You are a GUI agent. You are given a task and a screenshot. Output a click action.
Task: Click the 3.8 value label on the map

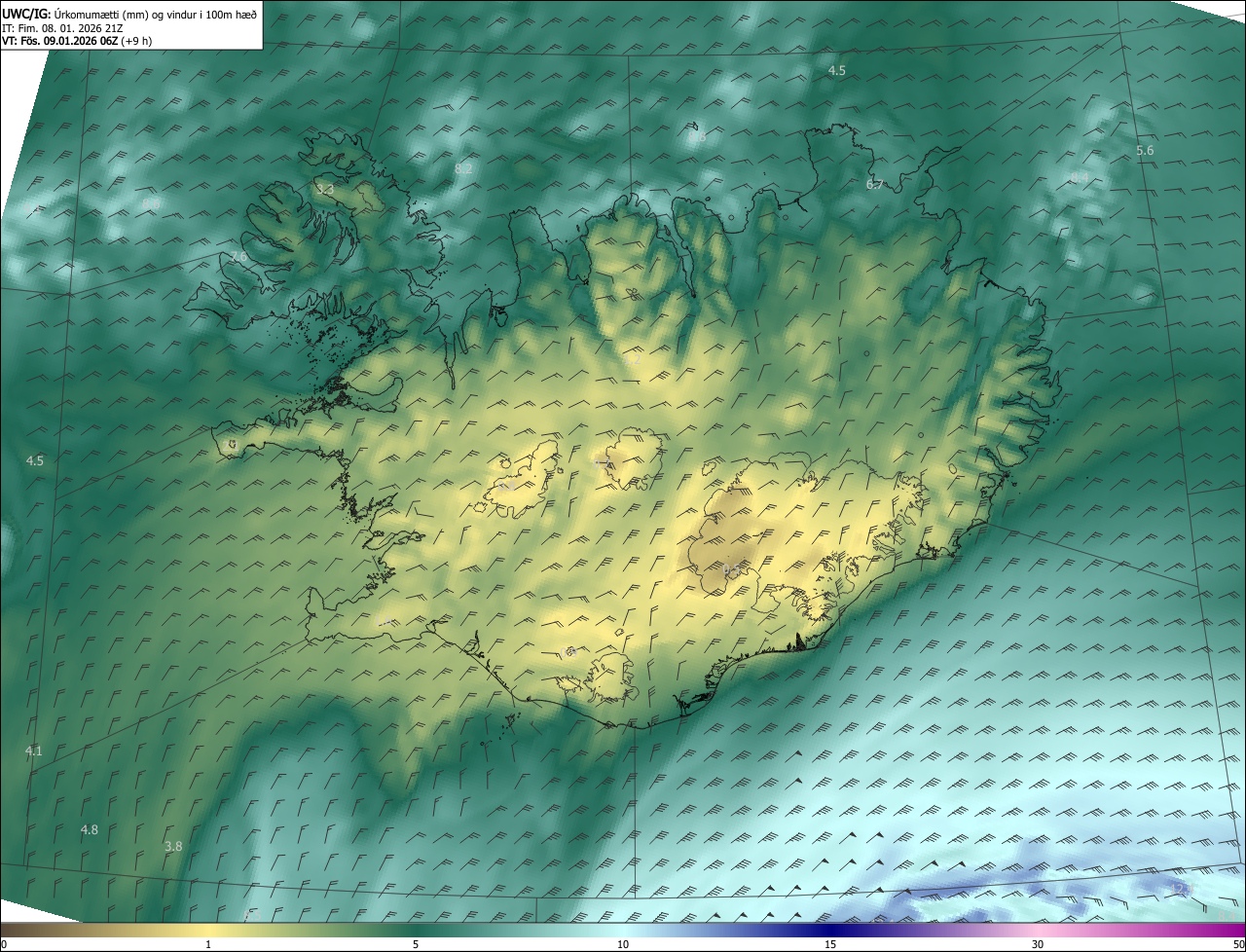(x=173, y=846)
